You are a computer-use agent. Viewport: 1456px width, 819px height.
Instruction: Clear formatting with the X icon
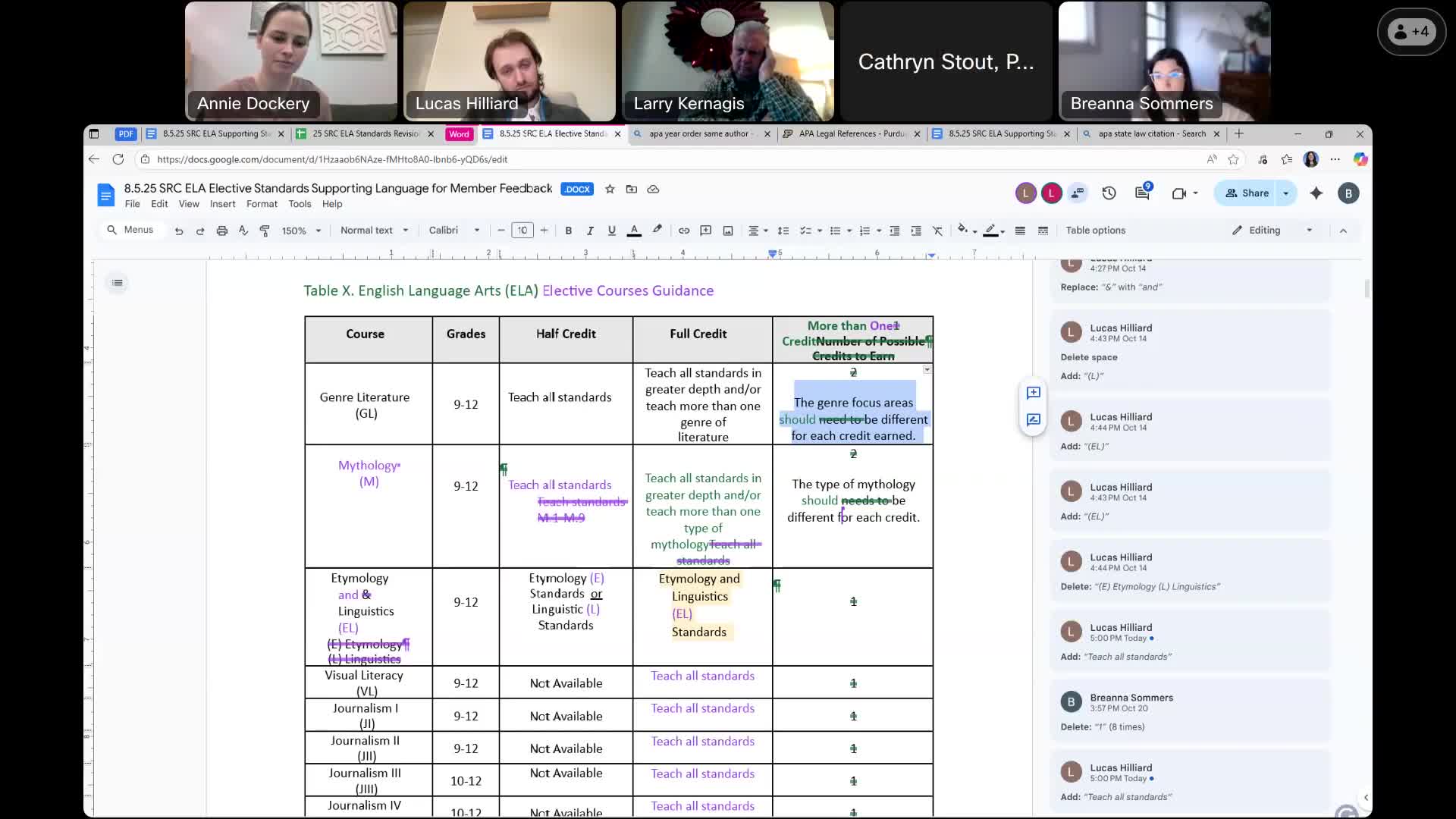[938, 231]
